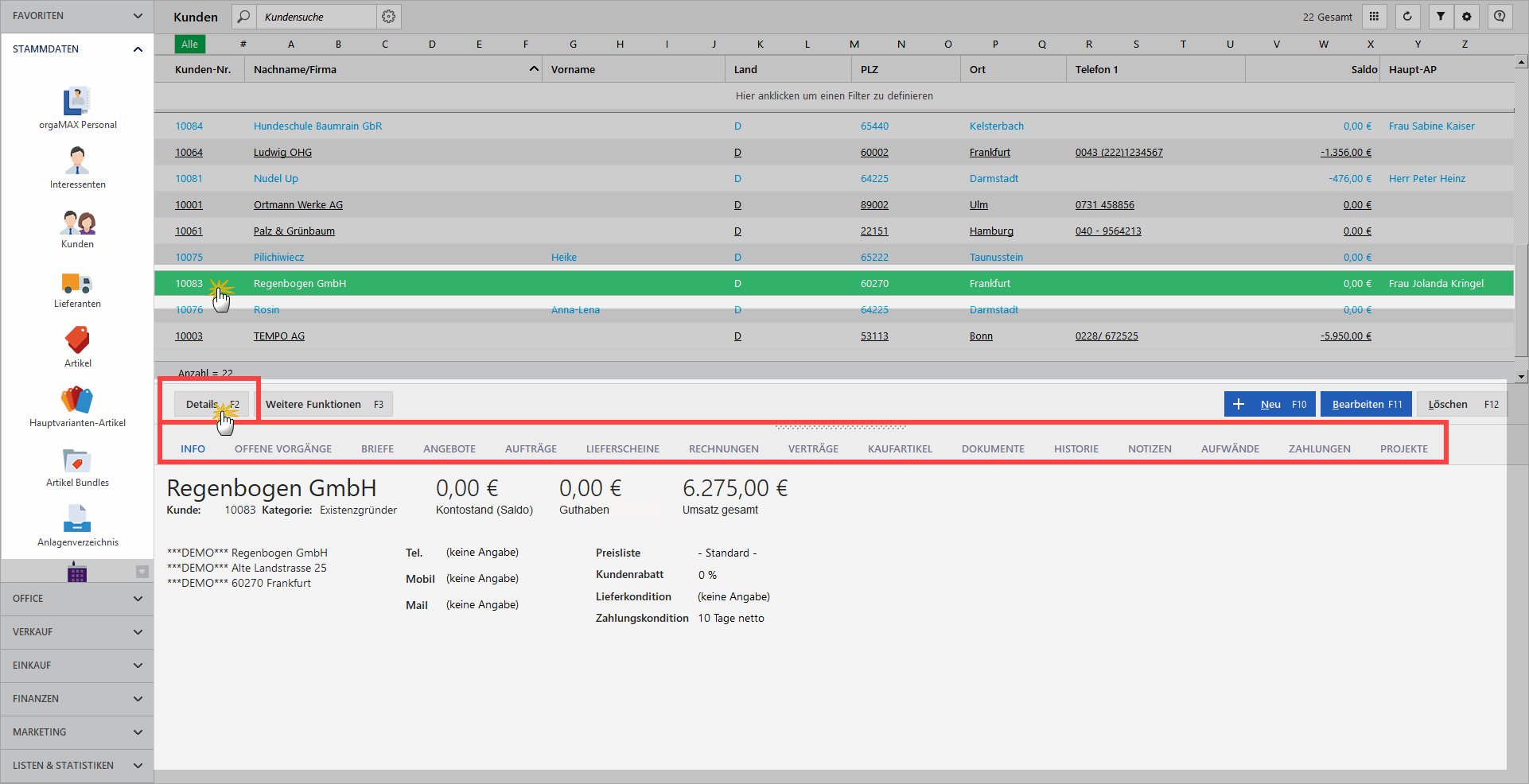Open Anlagenverzeichnis icon

tap(77, 518)
